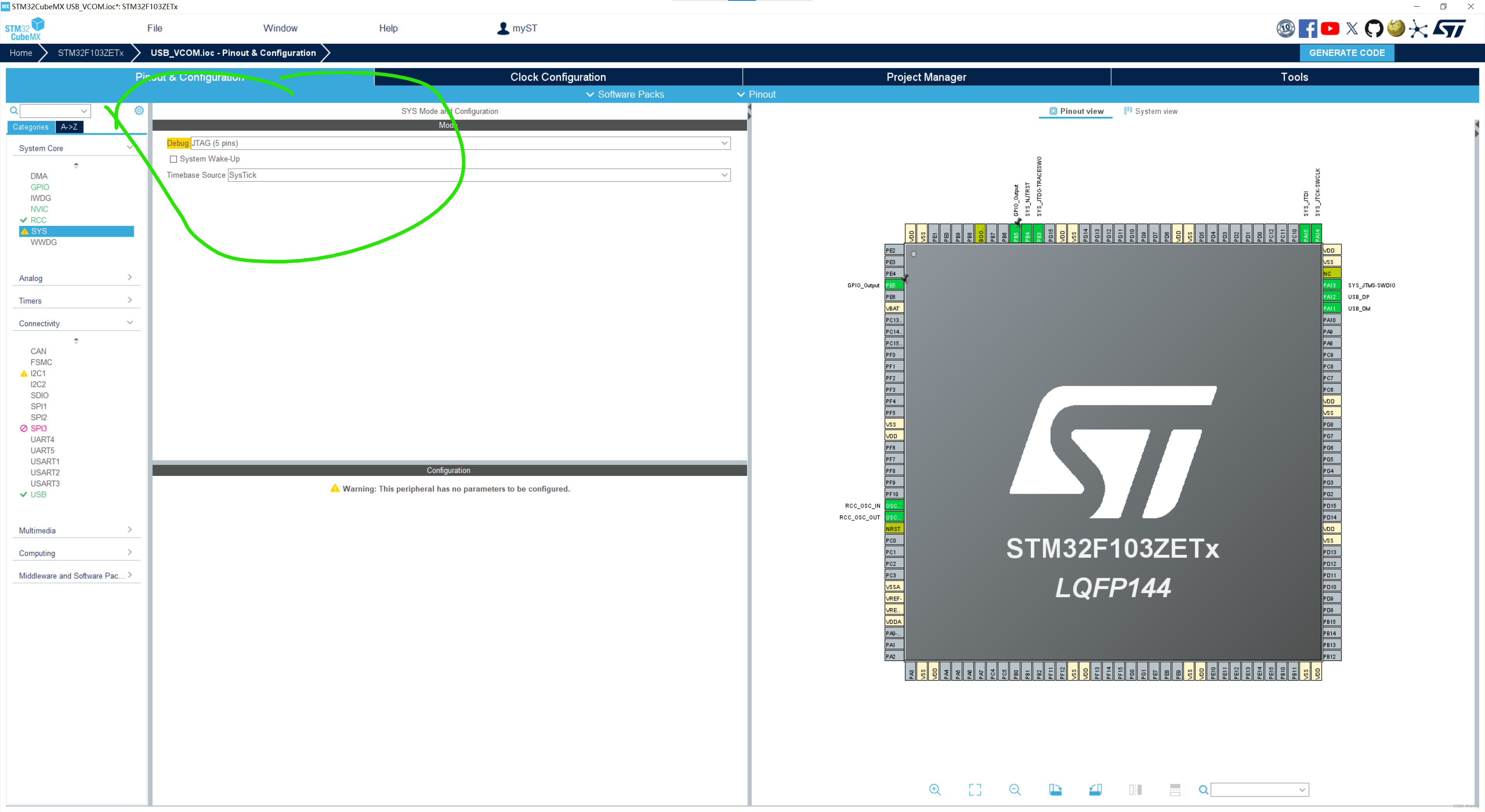This screenshot has height=812, width=1485.
Task: Open the Clock Configuration tab
Action: (557, 77)
